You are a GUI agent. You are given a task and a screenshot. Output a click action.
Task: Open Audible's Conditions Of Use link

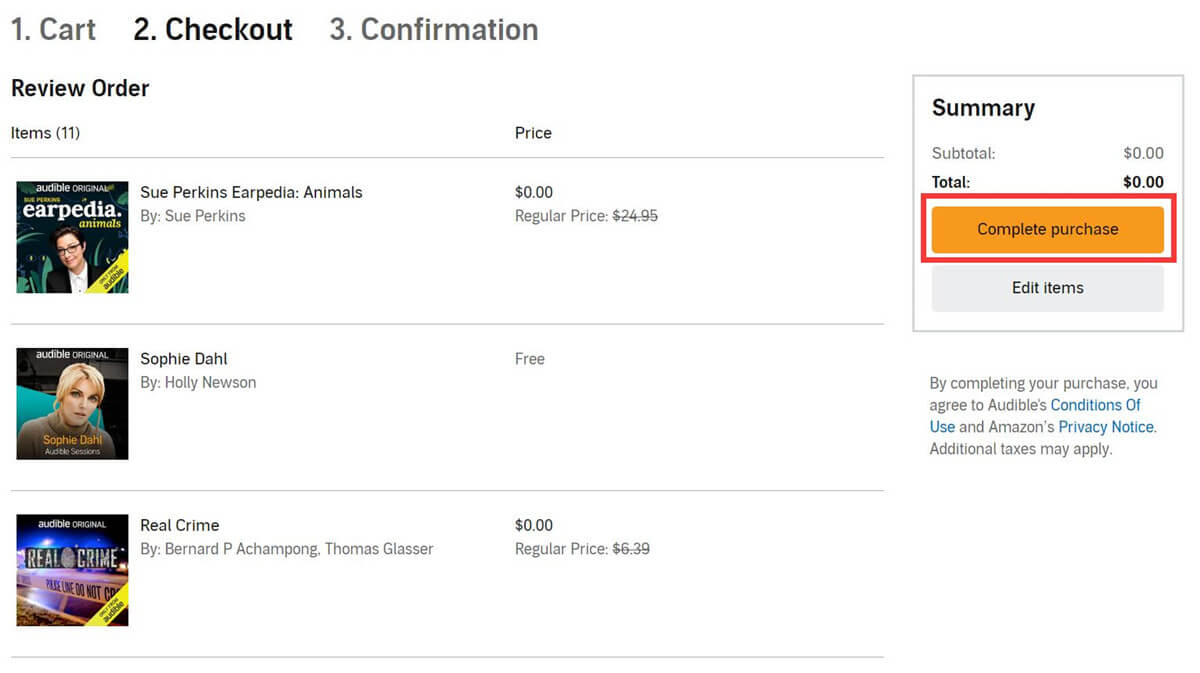1097,404
